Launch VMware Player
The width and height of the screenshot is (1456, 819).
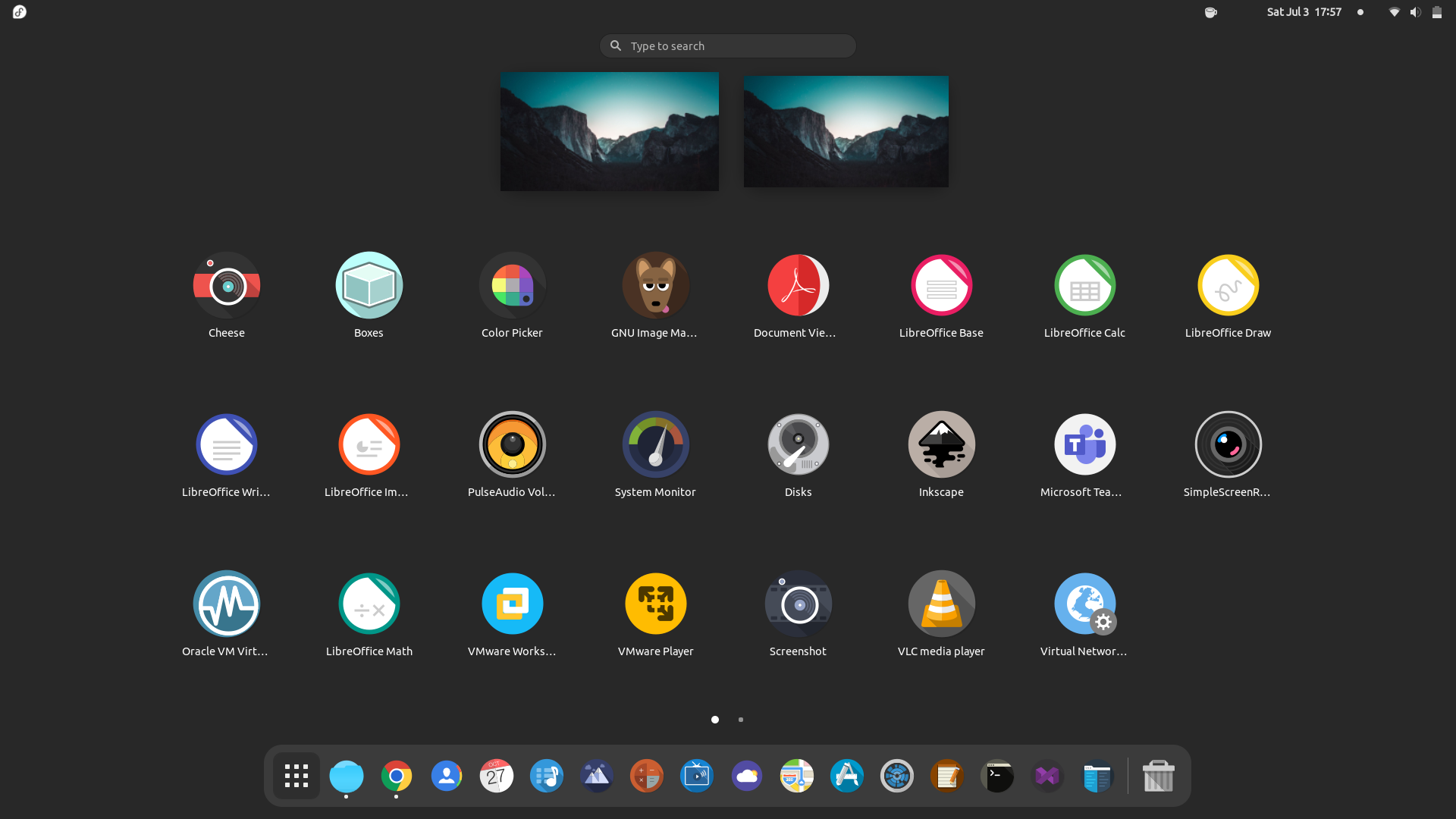pos(655,604)
